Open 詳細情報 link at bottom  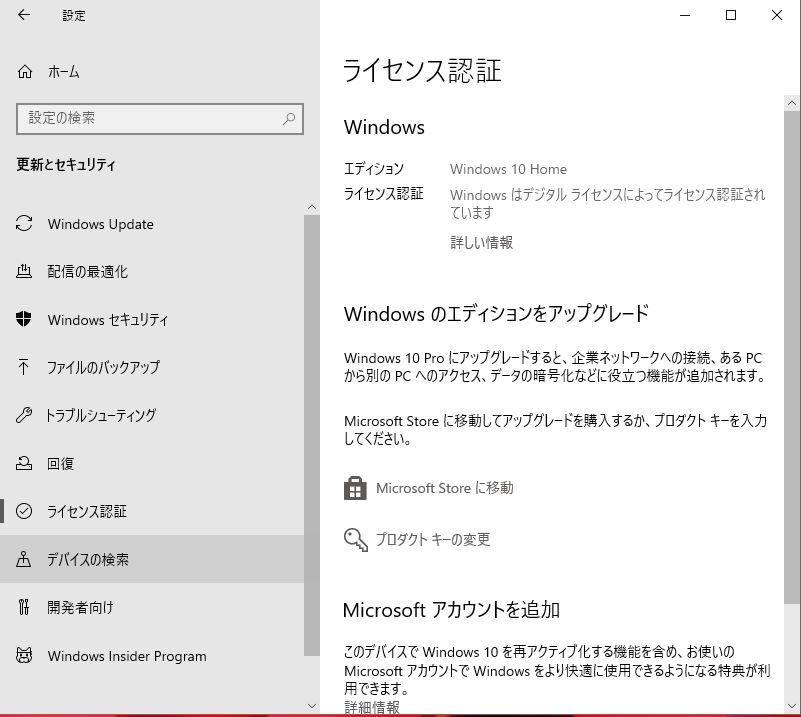pyautogui.click(x=372, y=707)
